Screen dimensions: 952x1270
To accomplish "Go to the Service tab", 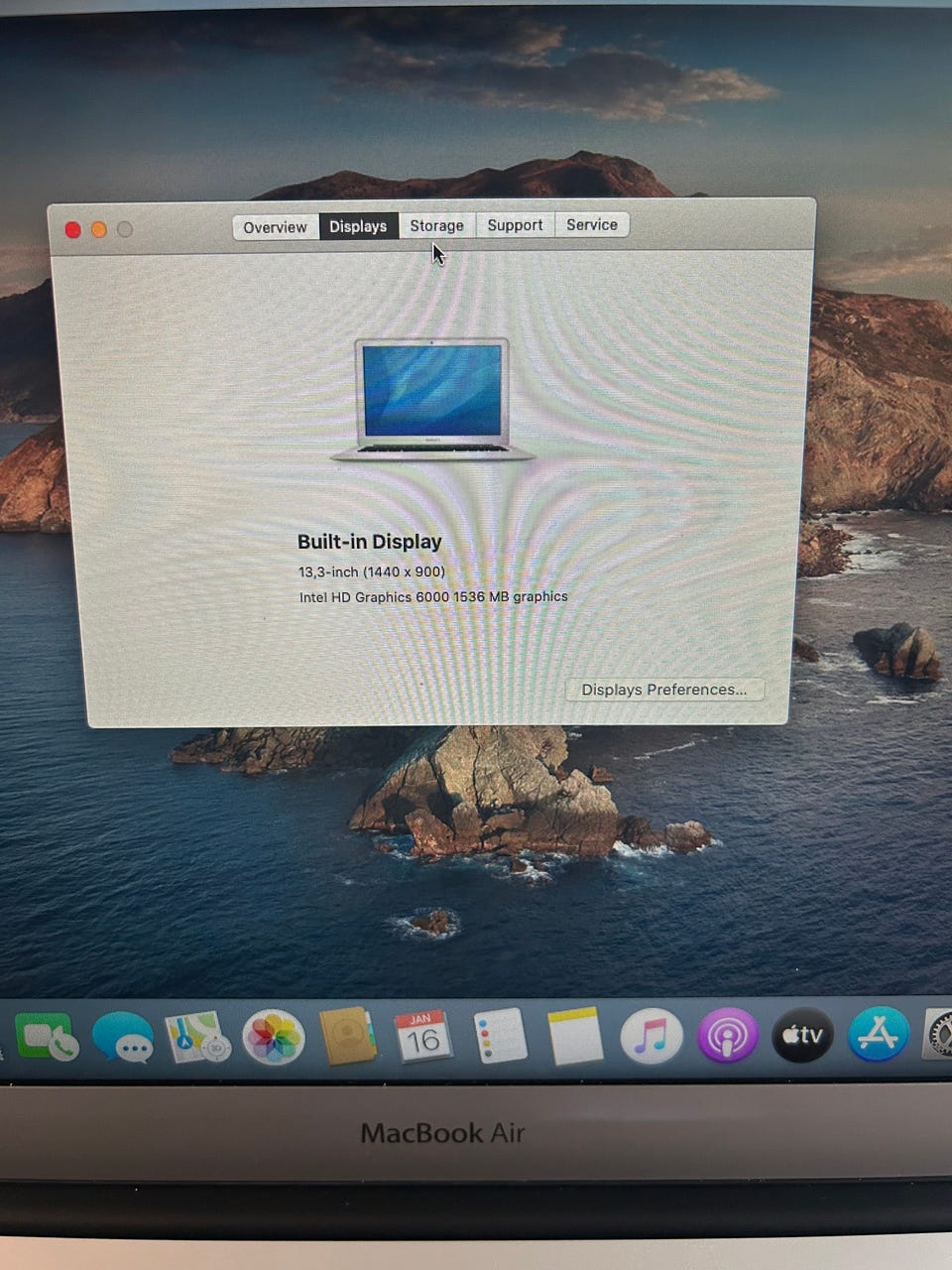I will (x=592, y=224).
